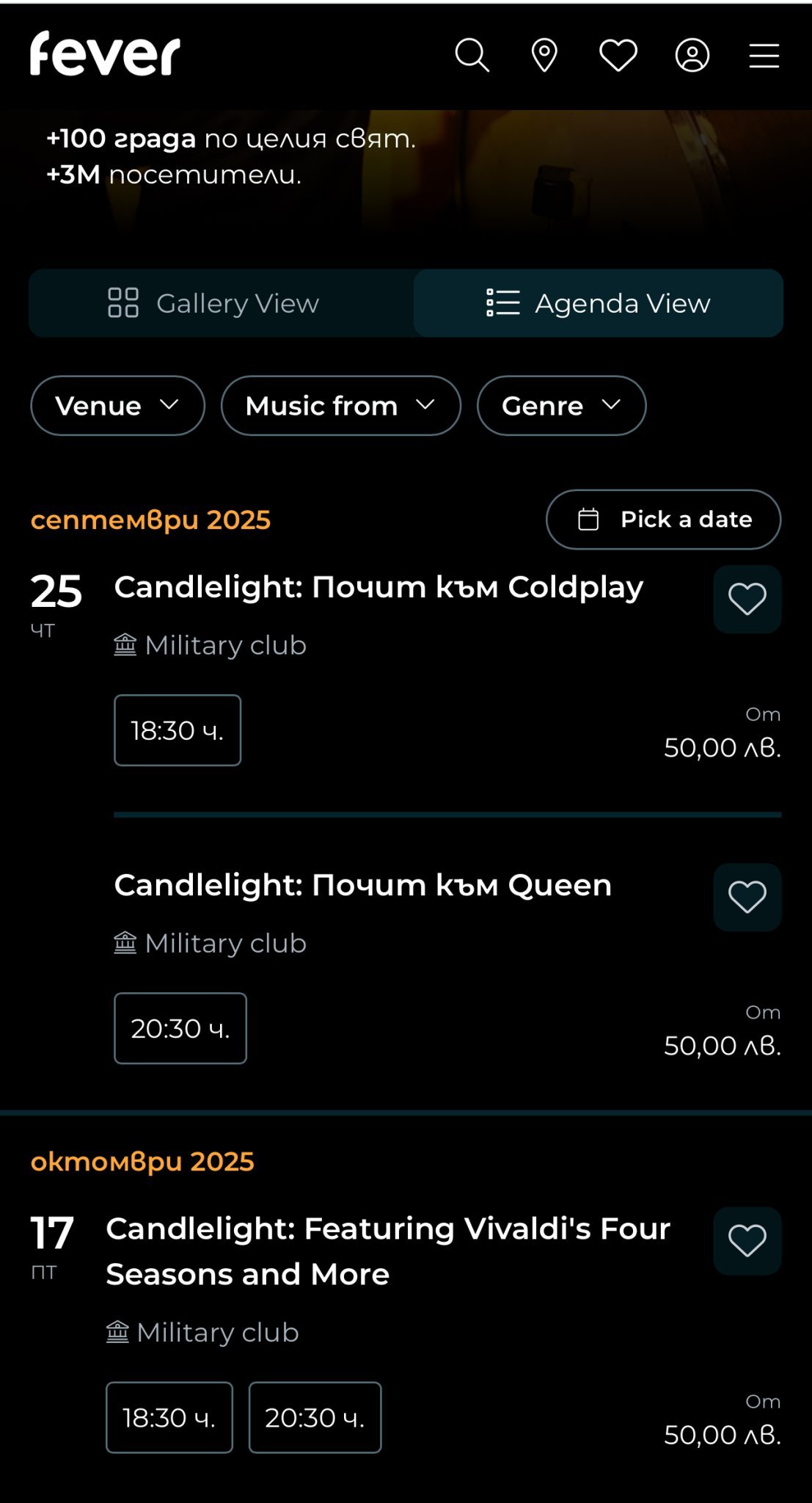Select 18:30 time for Coldplay concert
The height and width of the screenshot is (1503, 812).
(x=178, y=730)
